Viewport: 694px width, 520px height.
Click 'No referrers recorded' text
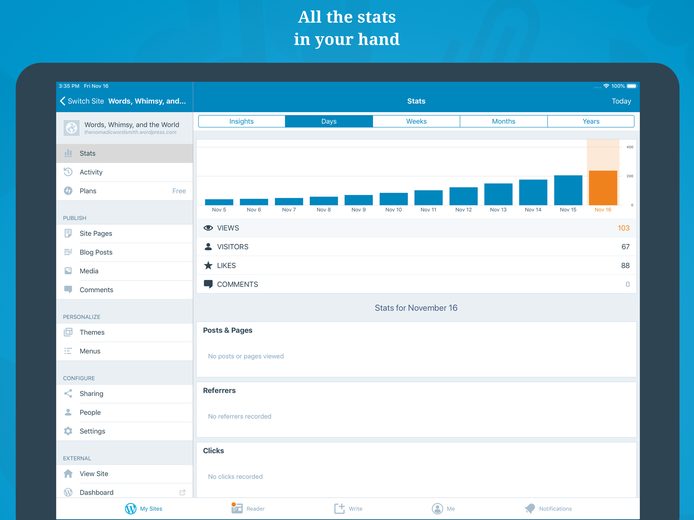click(239, 416)
